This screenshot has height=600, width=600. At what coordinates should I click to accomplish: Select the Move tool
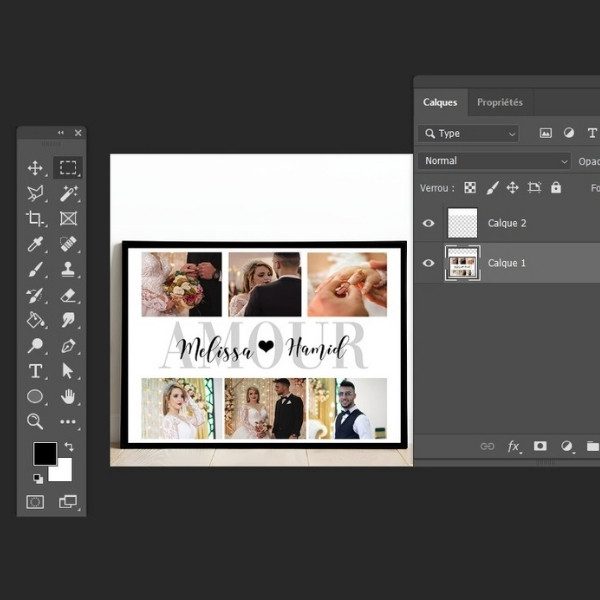(x=35, y=168)
